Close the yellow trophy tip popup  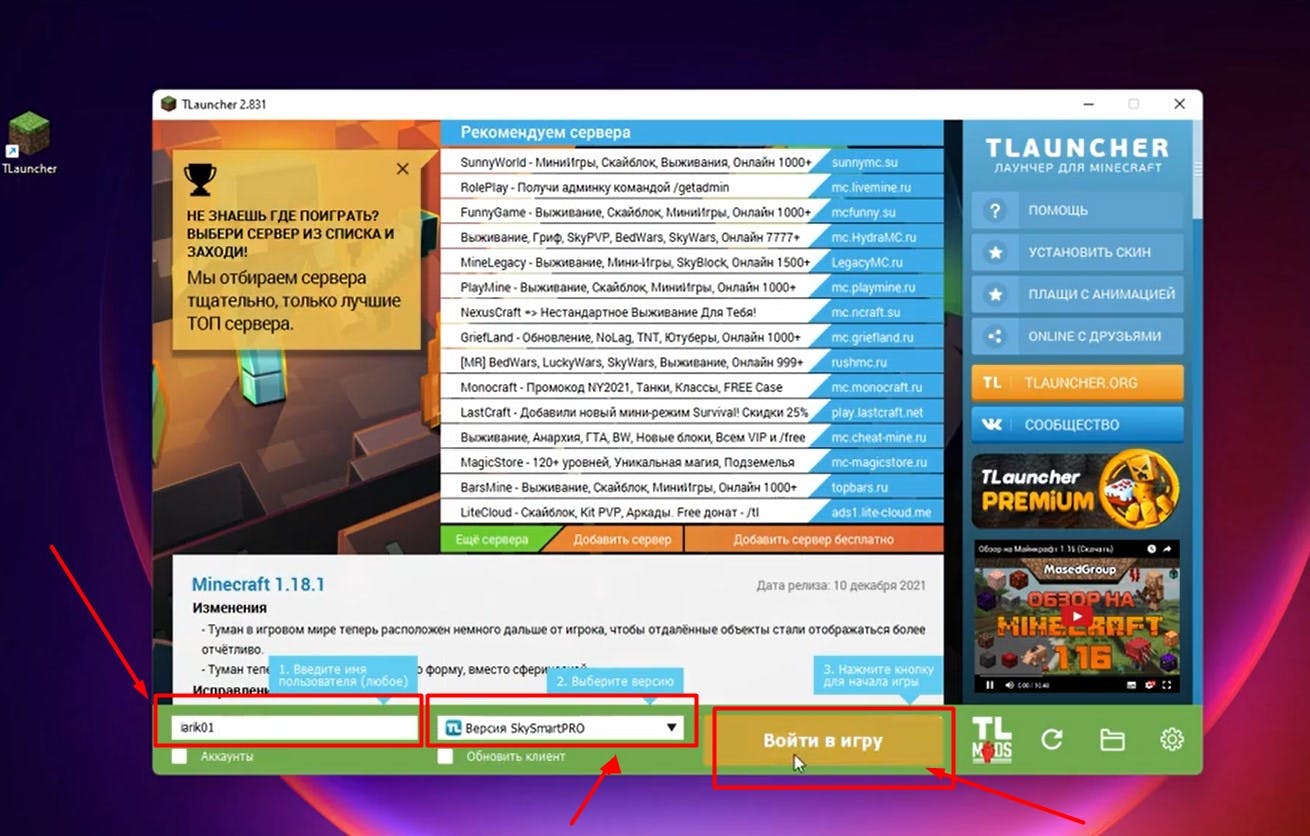402,169
